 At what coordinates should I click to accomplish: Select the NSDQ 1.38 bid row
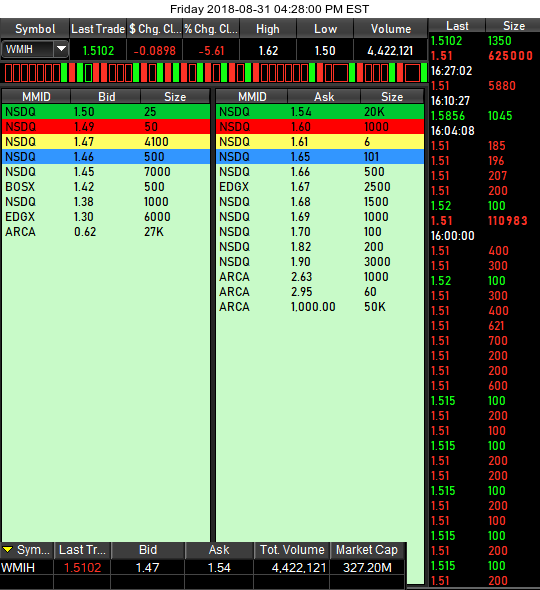pos(106,202)
